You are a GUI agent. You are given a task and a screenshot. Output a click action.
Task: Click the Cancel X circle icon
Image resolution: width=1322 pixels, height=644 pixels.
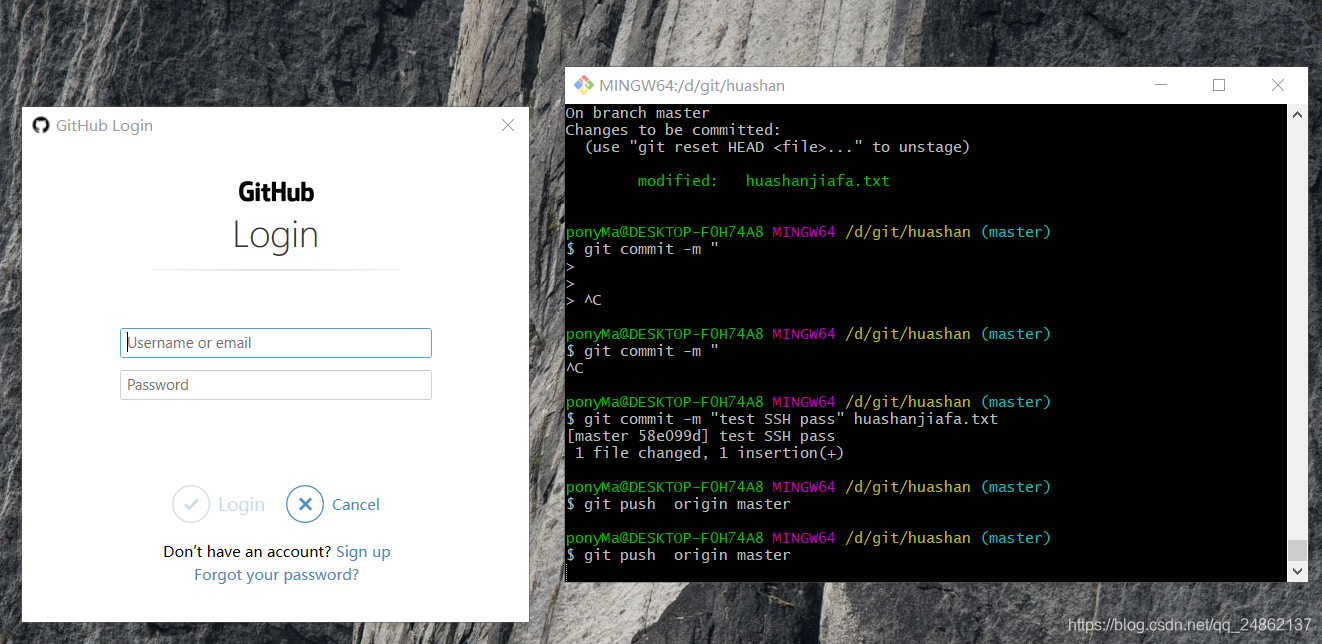305,504
